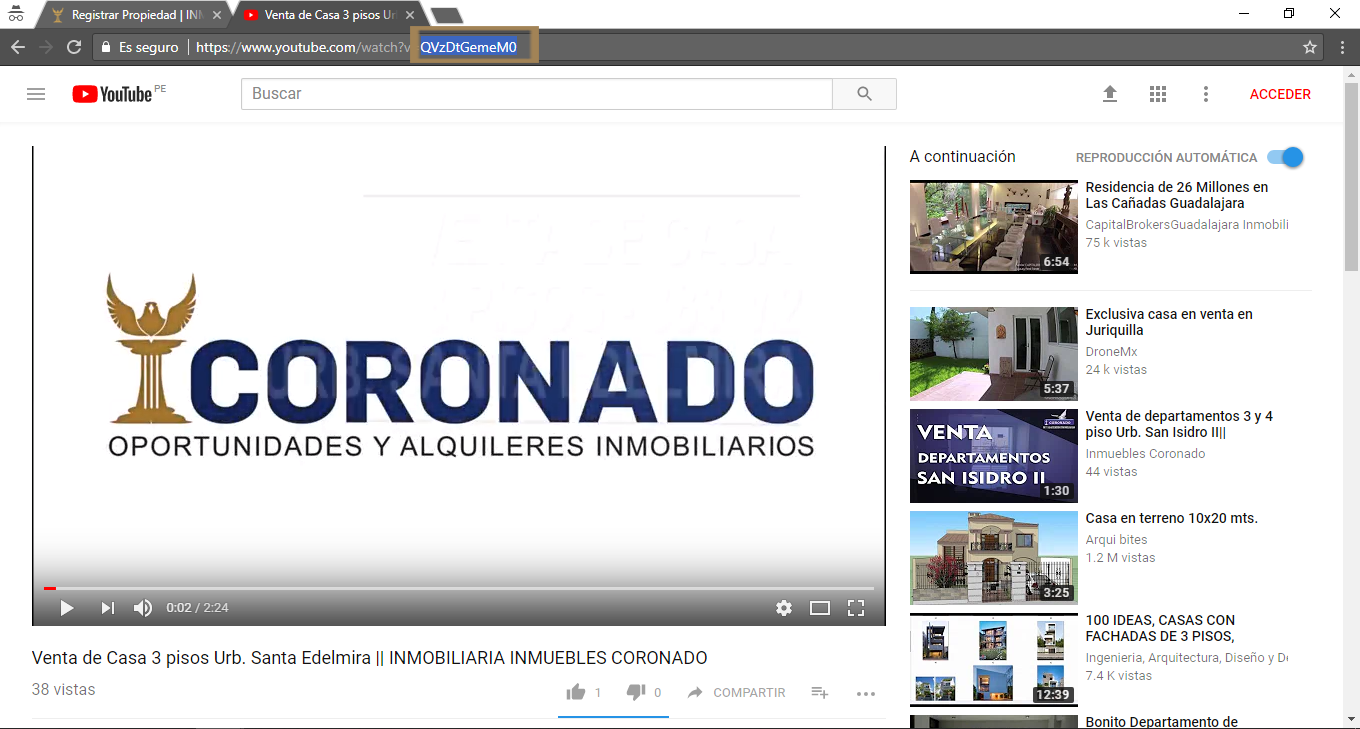Enter fullscreen video mode
1360x729 pixels.
click(x=856, y=608)
